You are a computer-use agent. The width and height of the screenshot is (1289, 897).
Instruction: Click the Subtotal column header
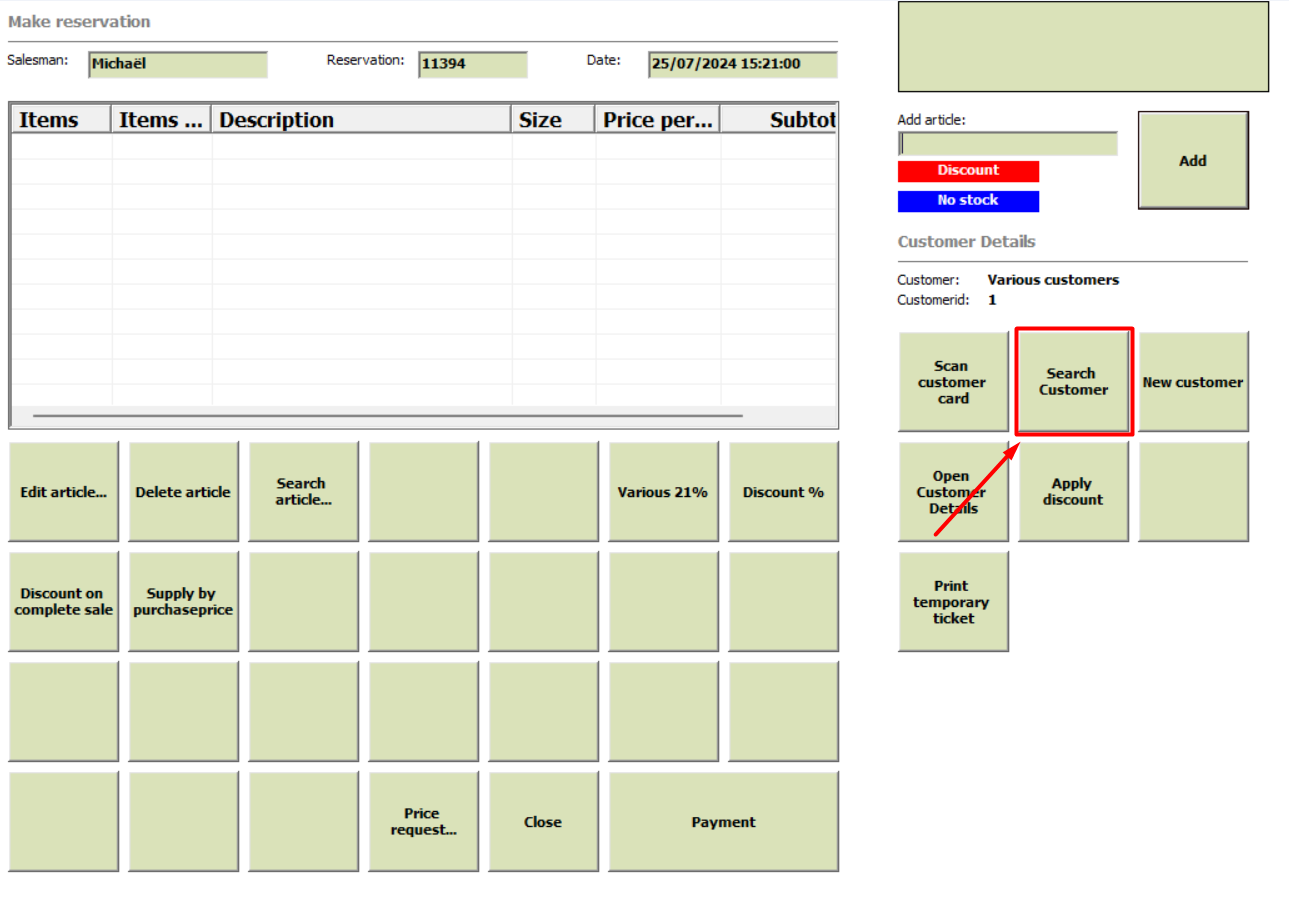(779, 120)
